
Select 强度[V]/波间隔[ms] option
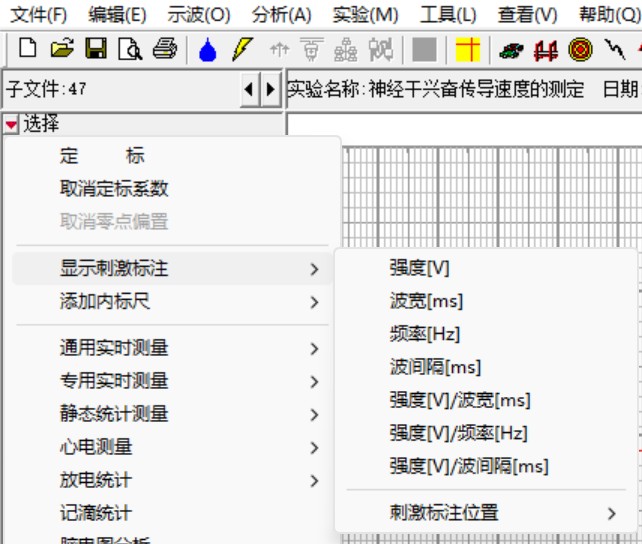tap(486, 466)
